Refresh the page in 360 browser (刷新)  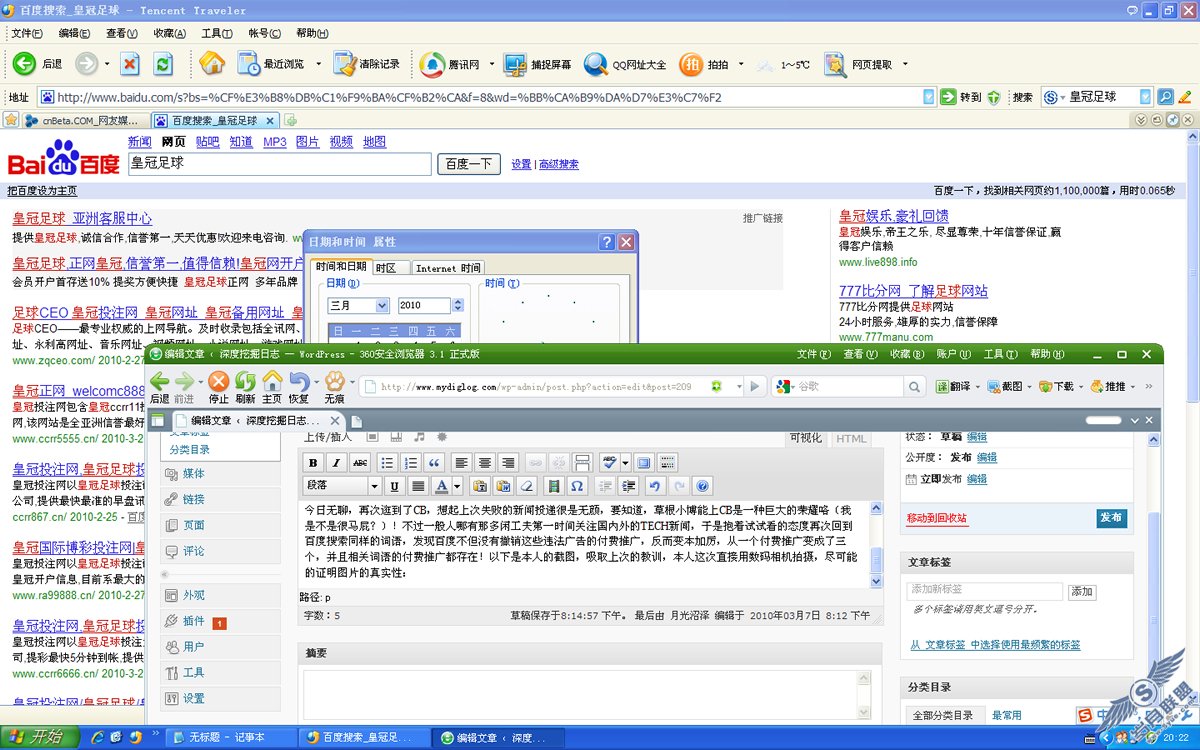pyautogui.click(x=245, y=387)
